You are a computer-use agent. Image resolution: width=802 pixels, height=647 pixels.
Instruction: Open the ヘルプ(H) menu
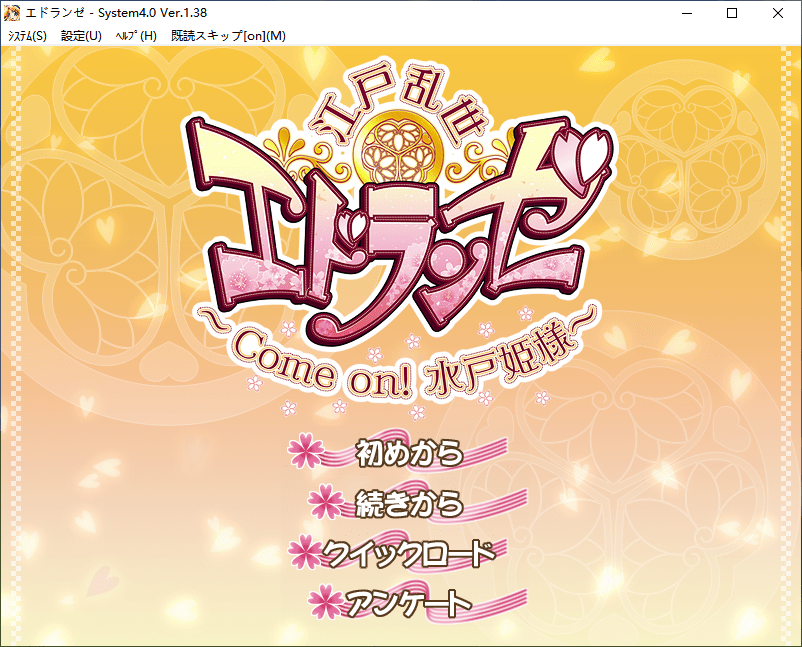coord(137,36)
